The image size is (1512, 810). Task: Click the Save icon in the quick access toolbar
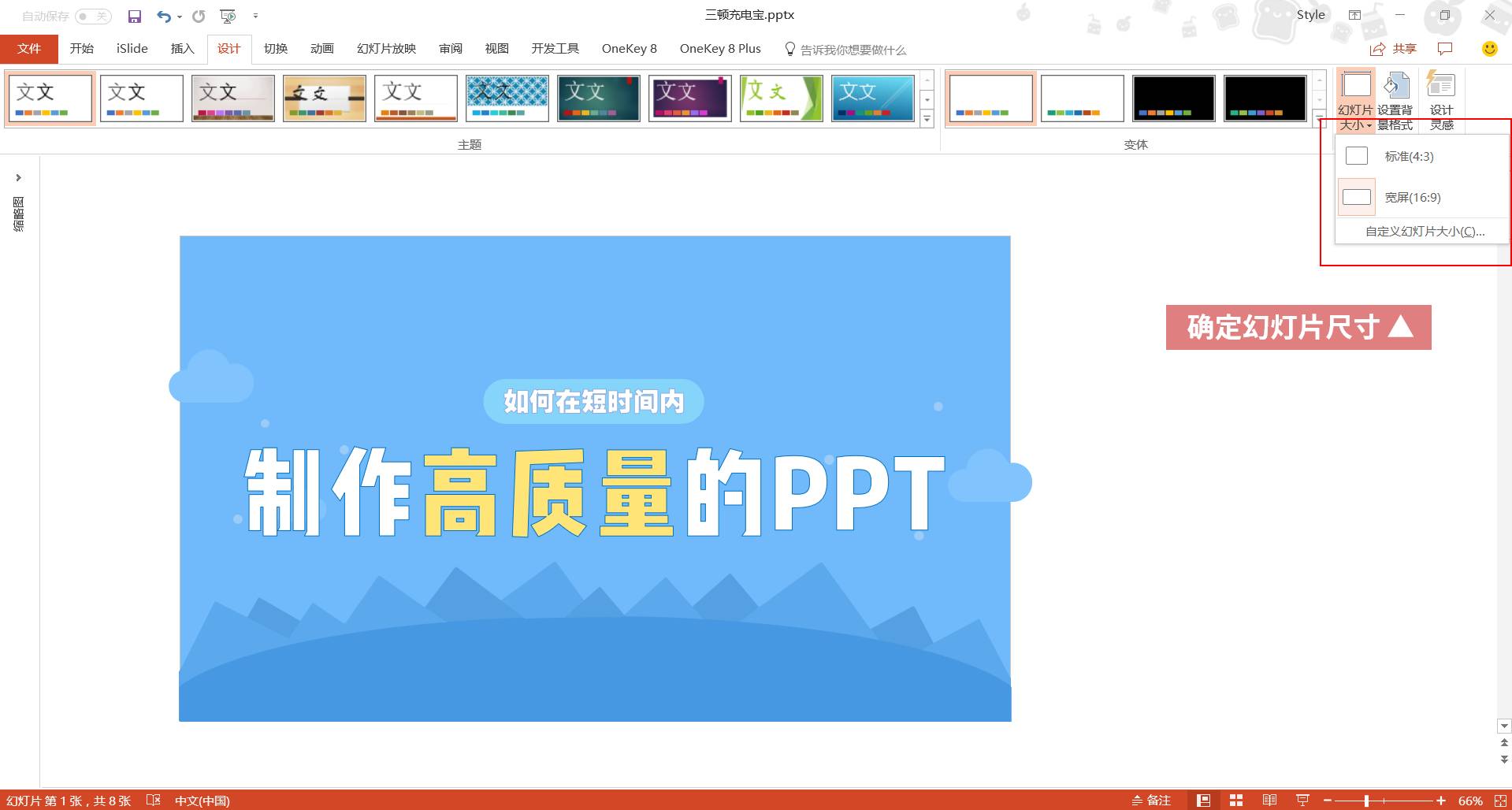point(135,16)
